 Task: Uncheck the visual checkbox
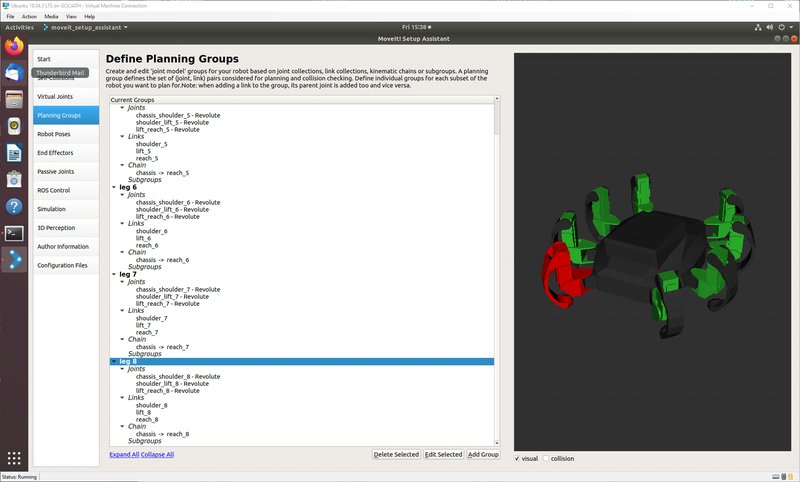point(517,459)
